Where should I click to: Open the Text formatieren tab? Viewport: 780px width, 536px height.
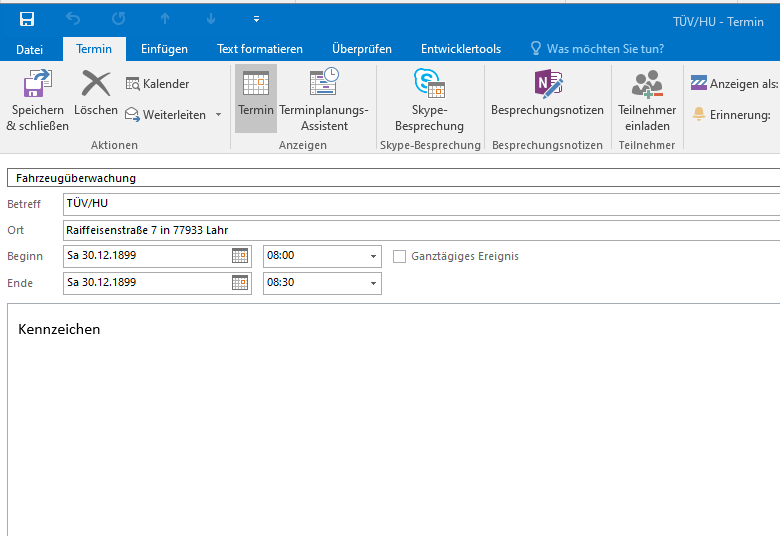coord(260,49)
